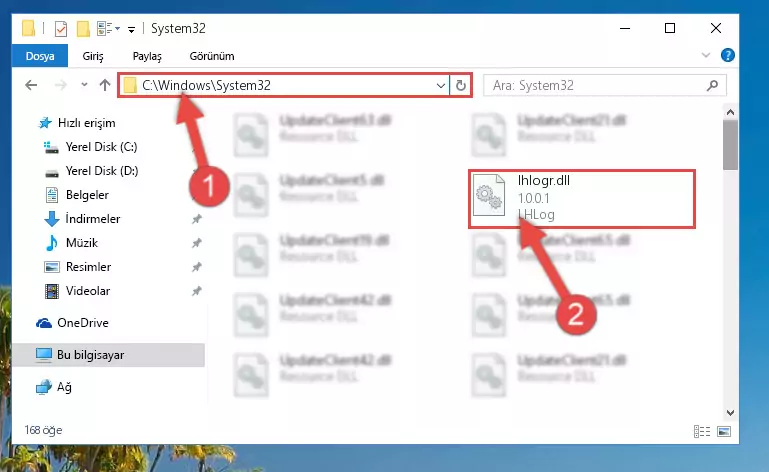Select Hızlı erişim in the navigation pane
Screen dimensions: 769x472
86,123
